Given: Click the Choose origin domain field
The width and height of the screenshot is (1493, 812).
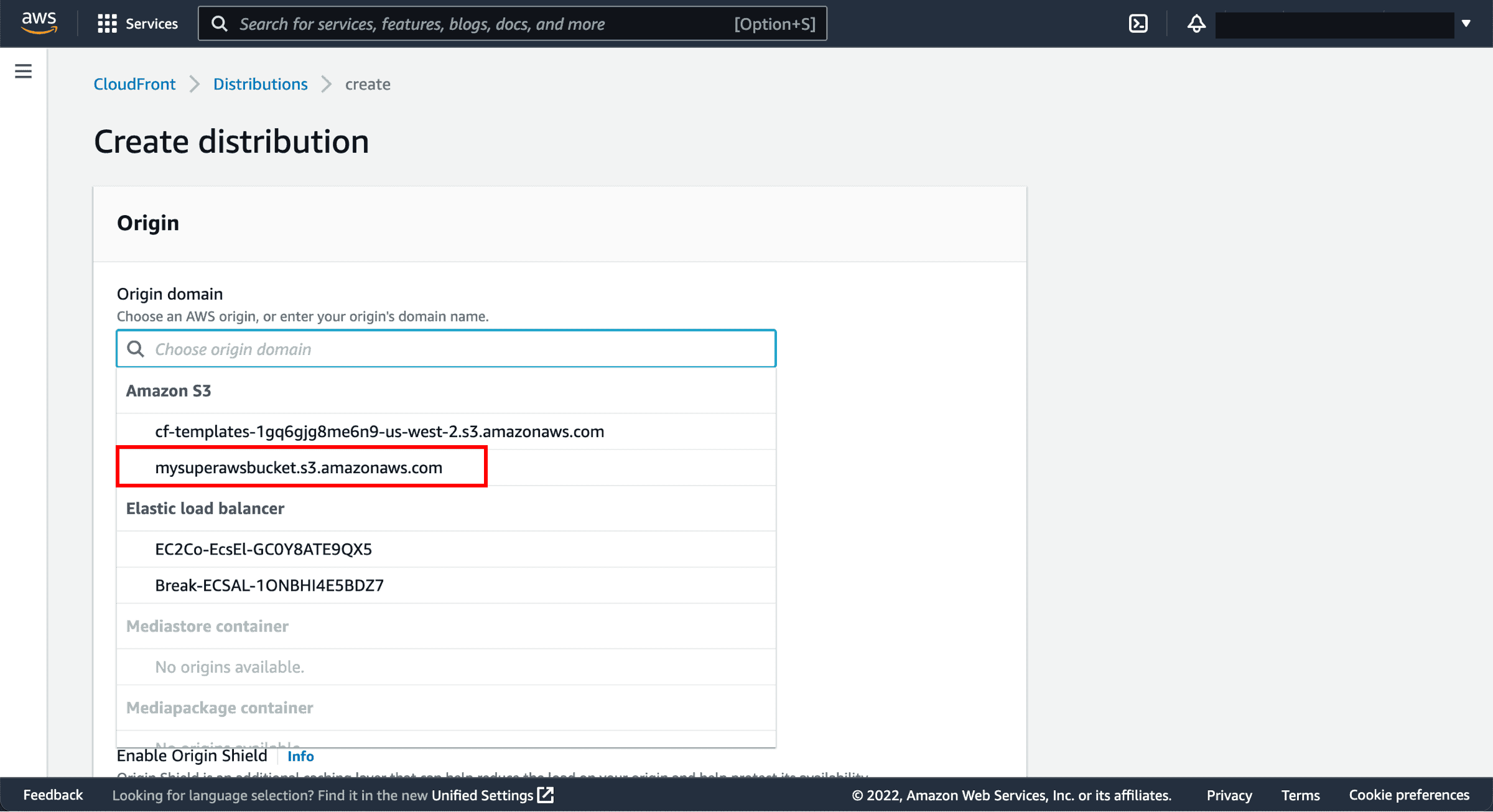Looking at the screenshot, I should coord(446,349).
